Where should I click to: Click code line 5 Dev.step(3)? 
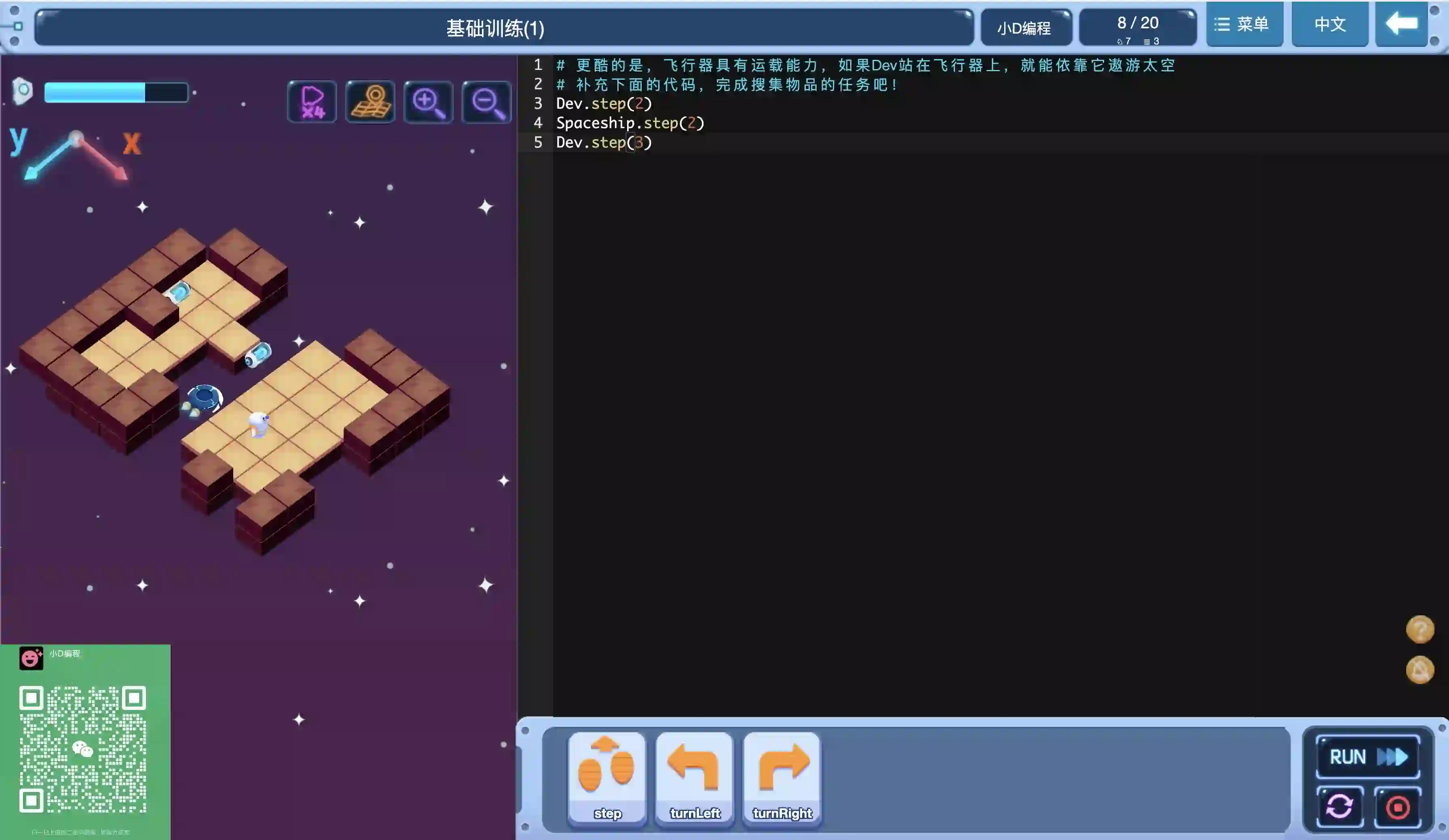[604, 143]
